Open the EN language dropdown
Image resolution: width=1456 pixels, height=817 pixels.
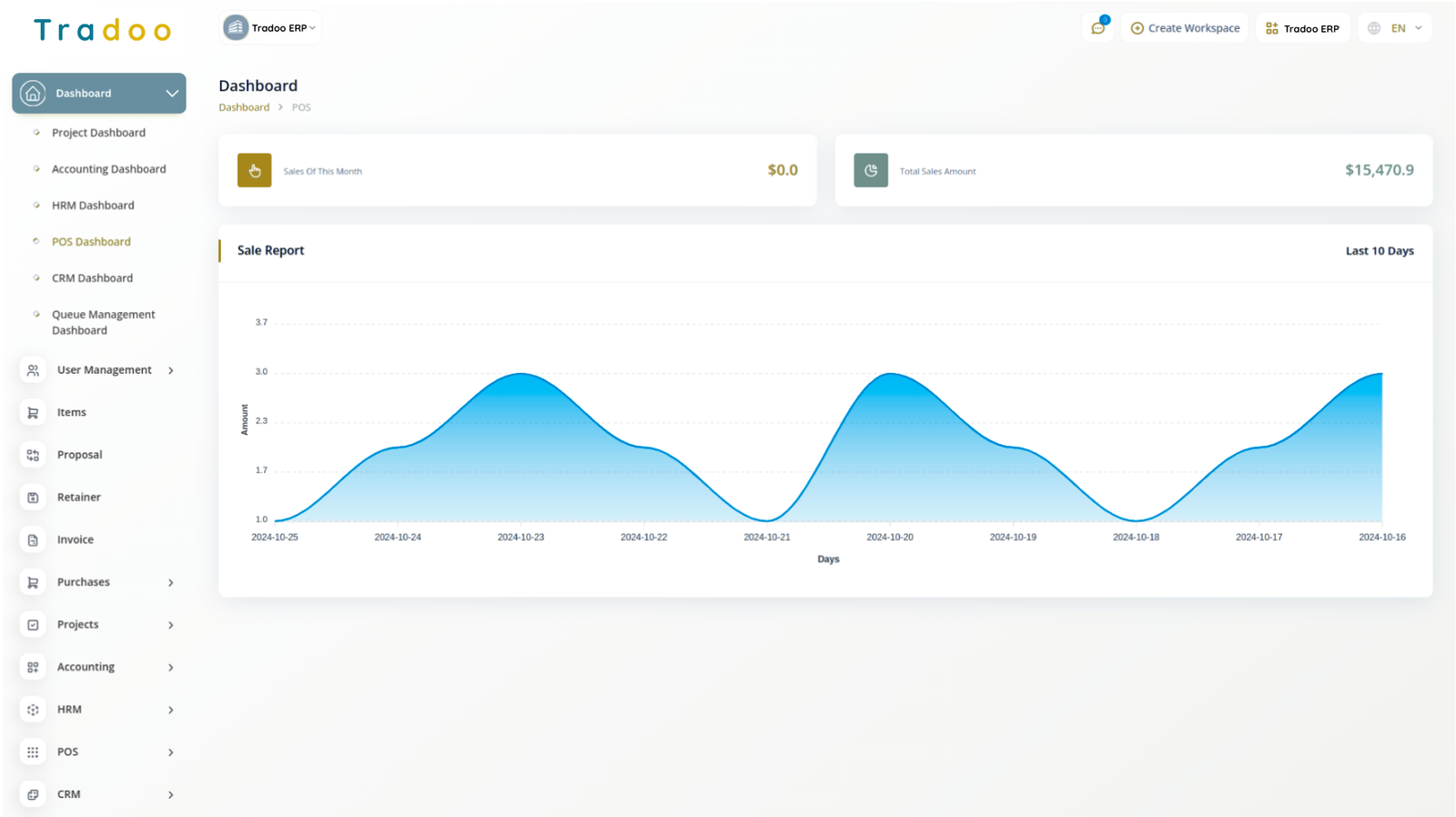1407,28
